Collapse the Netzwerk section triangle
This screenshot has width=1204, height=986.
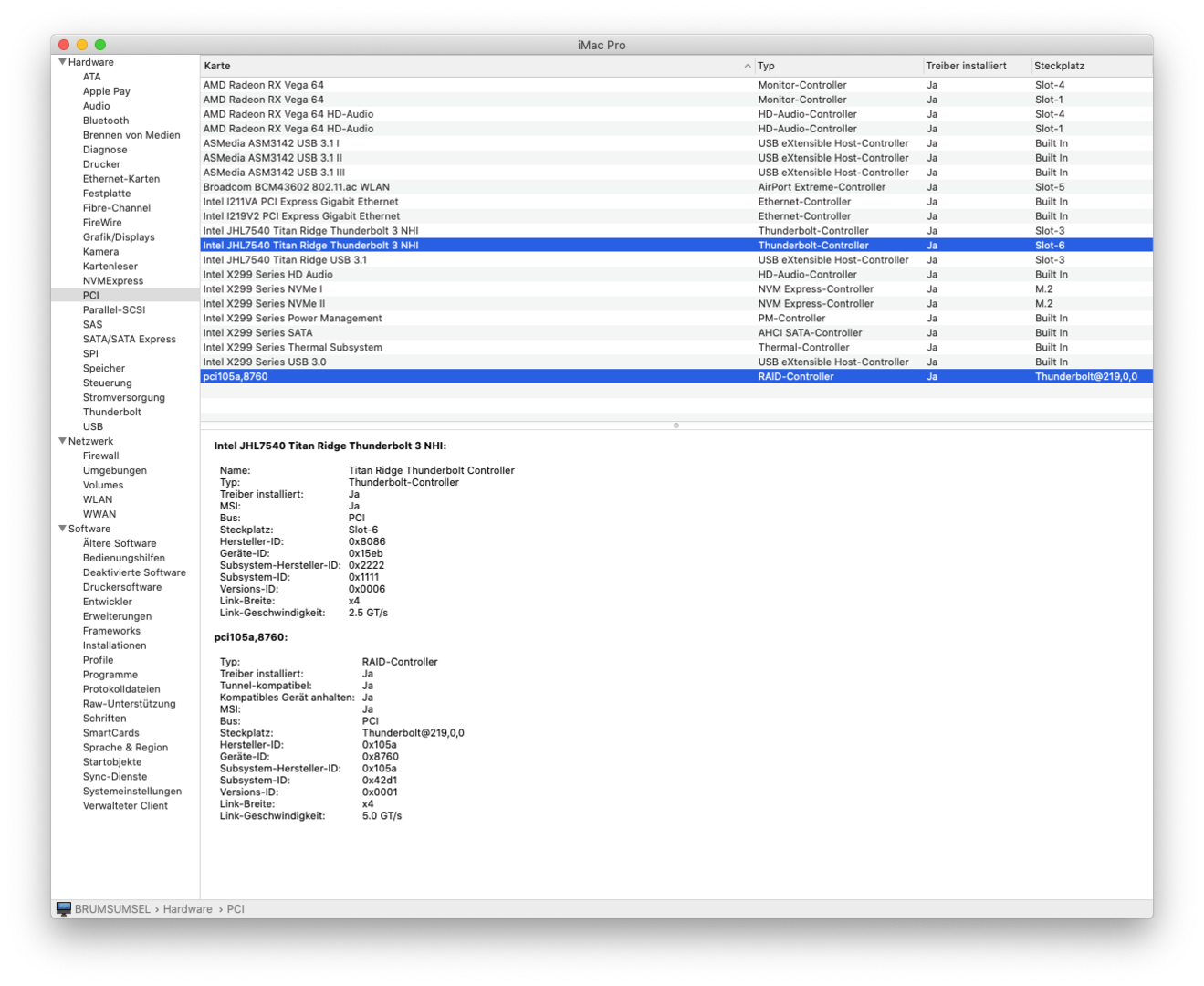[x=62, y=441]
